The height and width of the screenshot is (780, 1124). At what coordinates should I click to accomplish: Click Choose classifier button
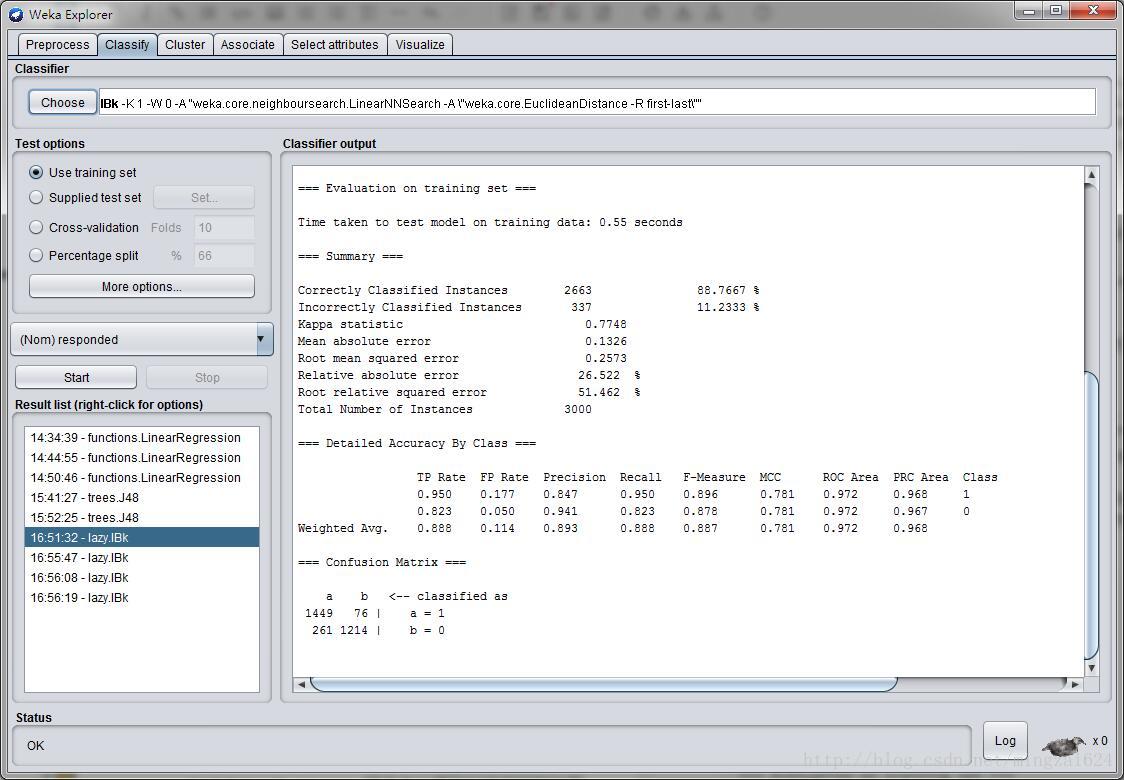click(62, 103)
